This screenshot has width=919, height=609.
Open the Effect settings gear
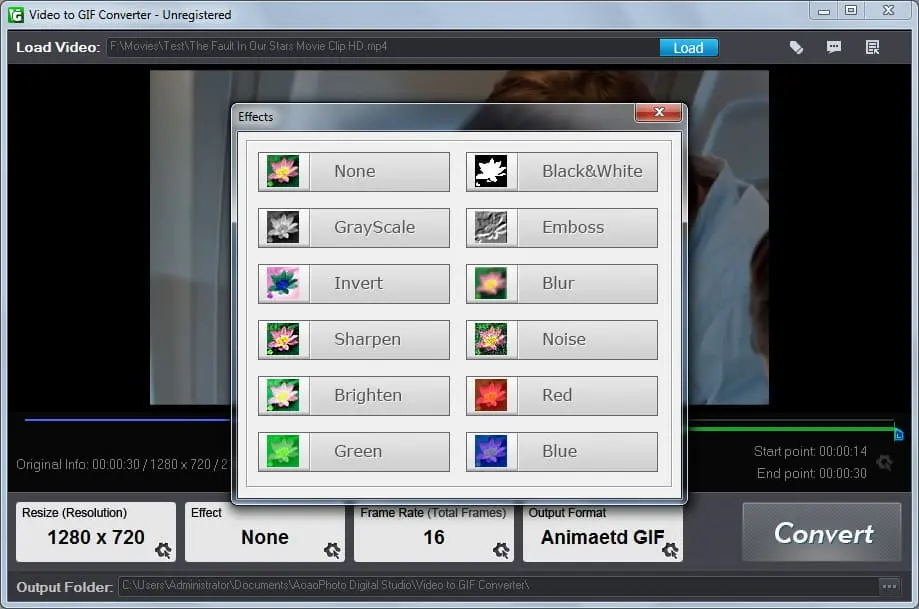click(x=332, y=550)
